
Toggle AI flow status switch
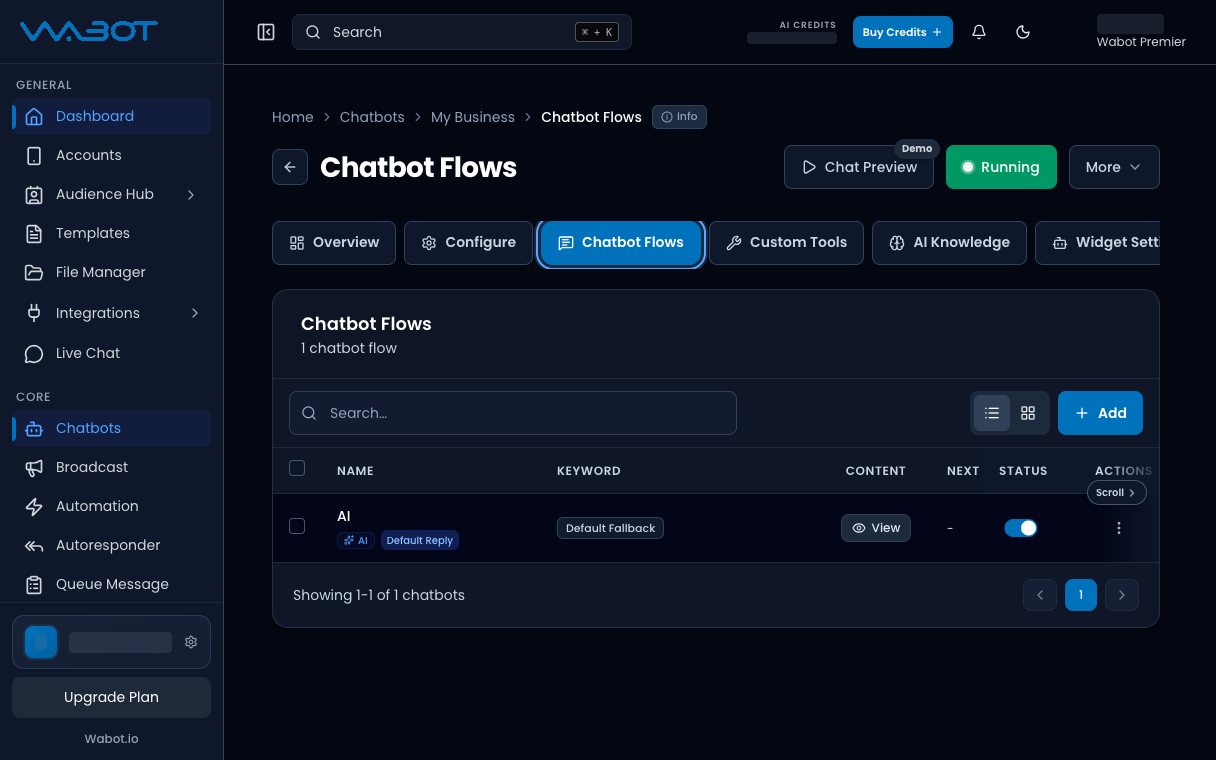[x=1021, y=528]
